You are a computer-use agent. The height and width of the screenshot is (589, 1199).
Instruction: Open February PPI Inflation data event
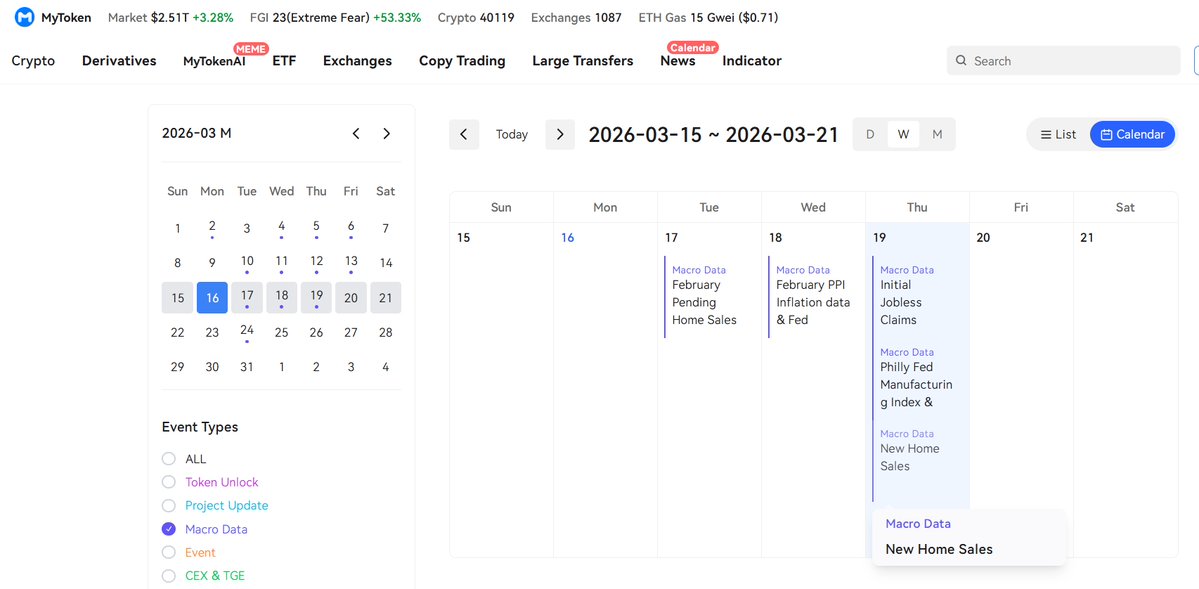tap(813, 297)
